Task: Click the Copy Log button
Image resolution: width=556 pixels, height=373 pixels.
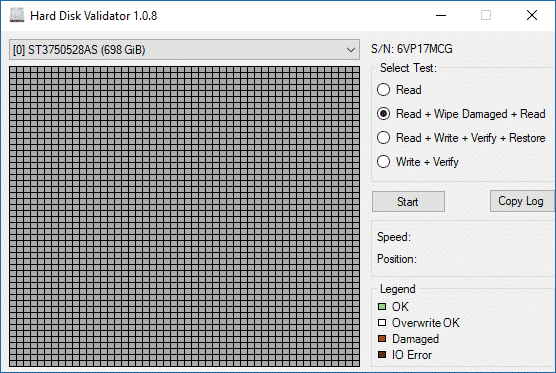Action: pyautogui.click(x=522, y=201)
